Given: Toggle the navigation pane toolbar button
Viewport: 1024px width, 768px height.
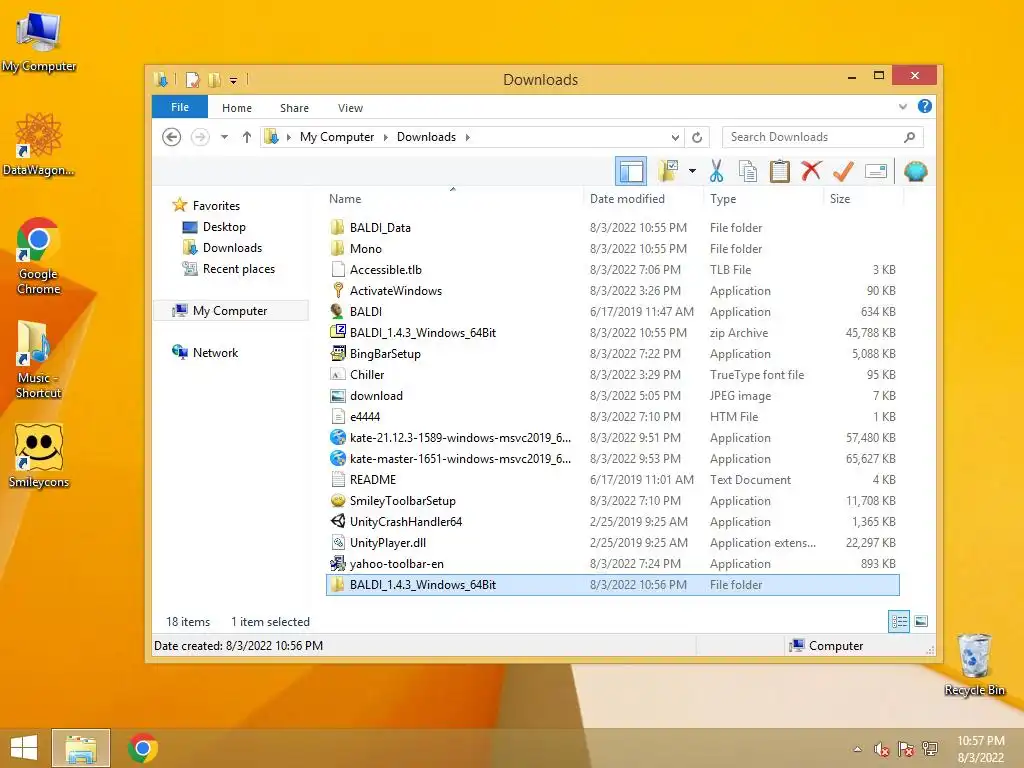Looking at the screenshot, I should (x=631, y=171).
